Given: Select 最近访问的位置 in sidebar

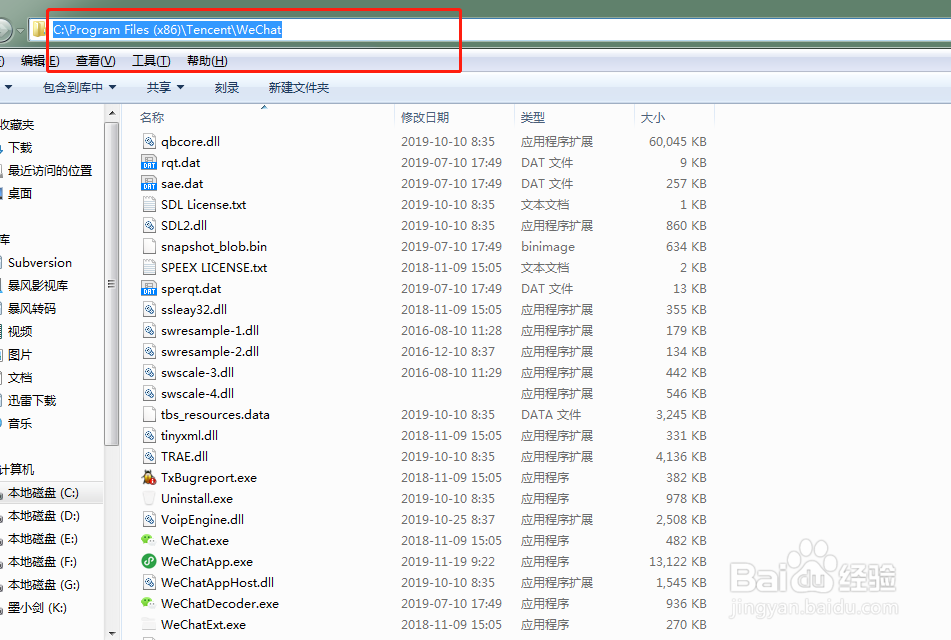Looking at the screenshot, I should [50, 170].
